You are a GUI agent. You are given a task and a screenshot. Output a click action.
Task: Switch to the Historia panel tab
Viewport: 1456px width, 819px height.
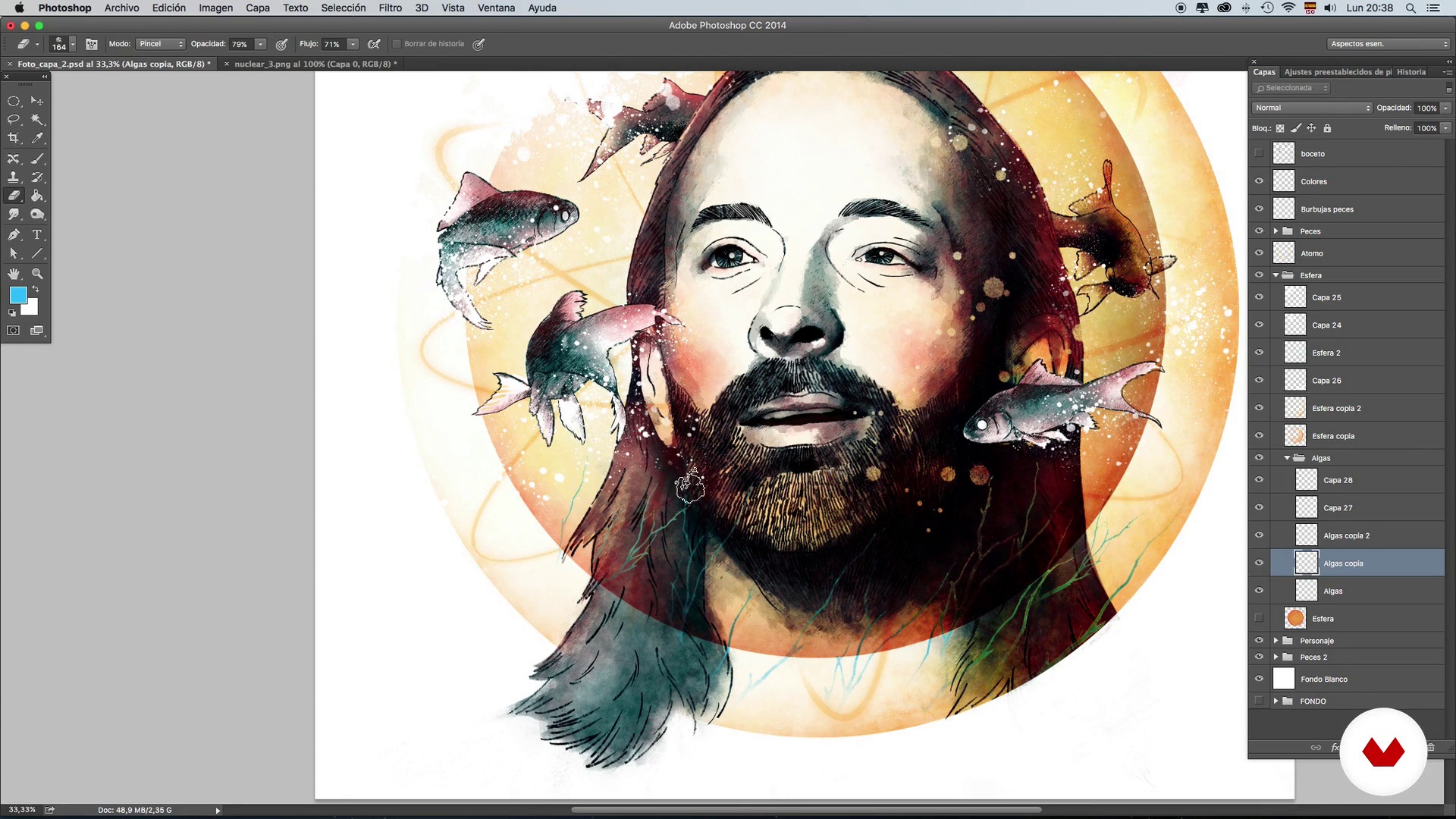(x=1411, y=72)
